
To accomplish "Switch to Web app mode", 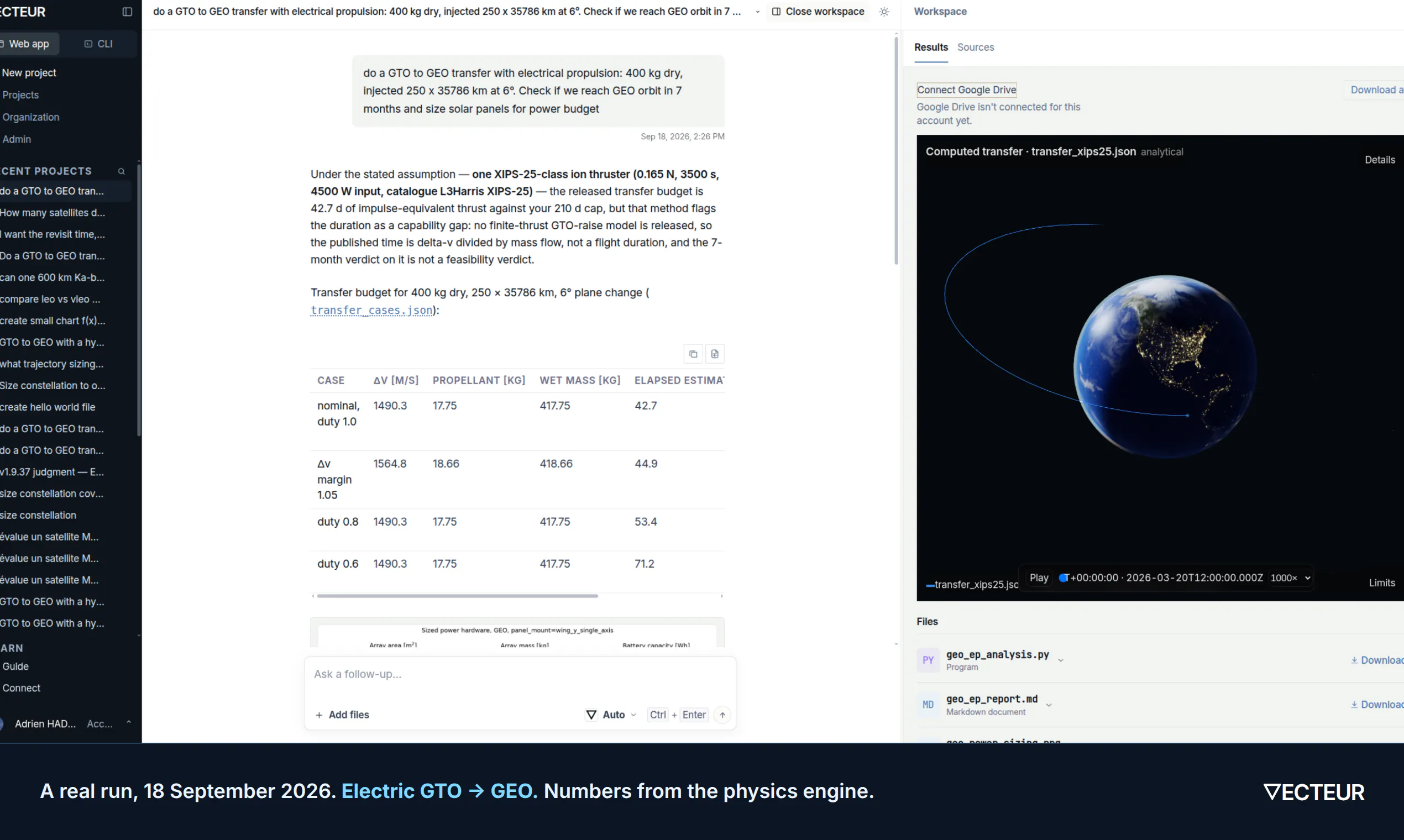I will (28, 44).
